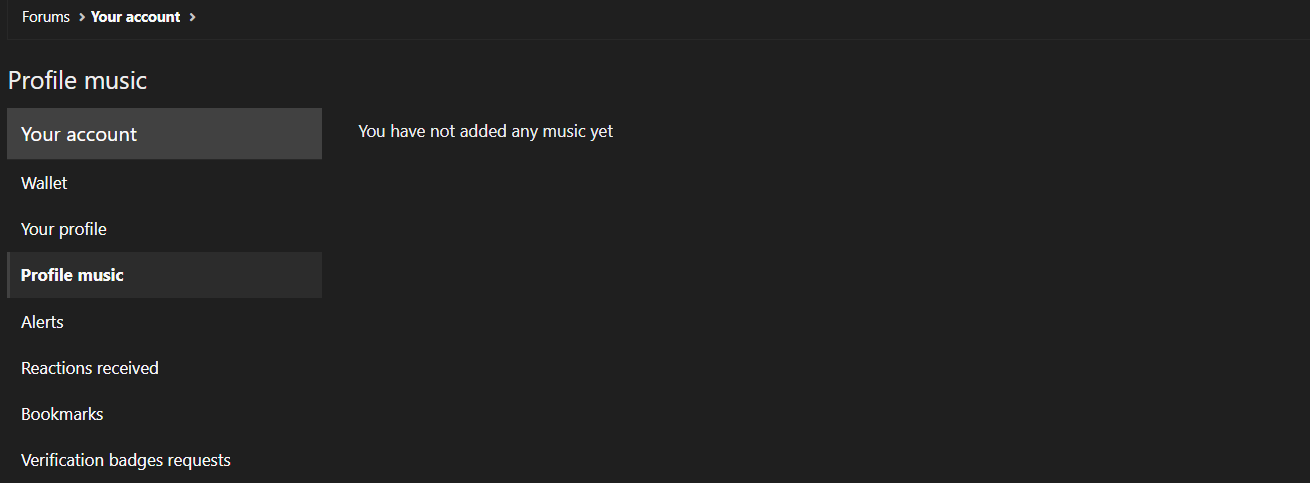Click the Profile music page heading
This screenshot has width=1310, height=483.
tap(77, 81)
